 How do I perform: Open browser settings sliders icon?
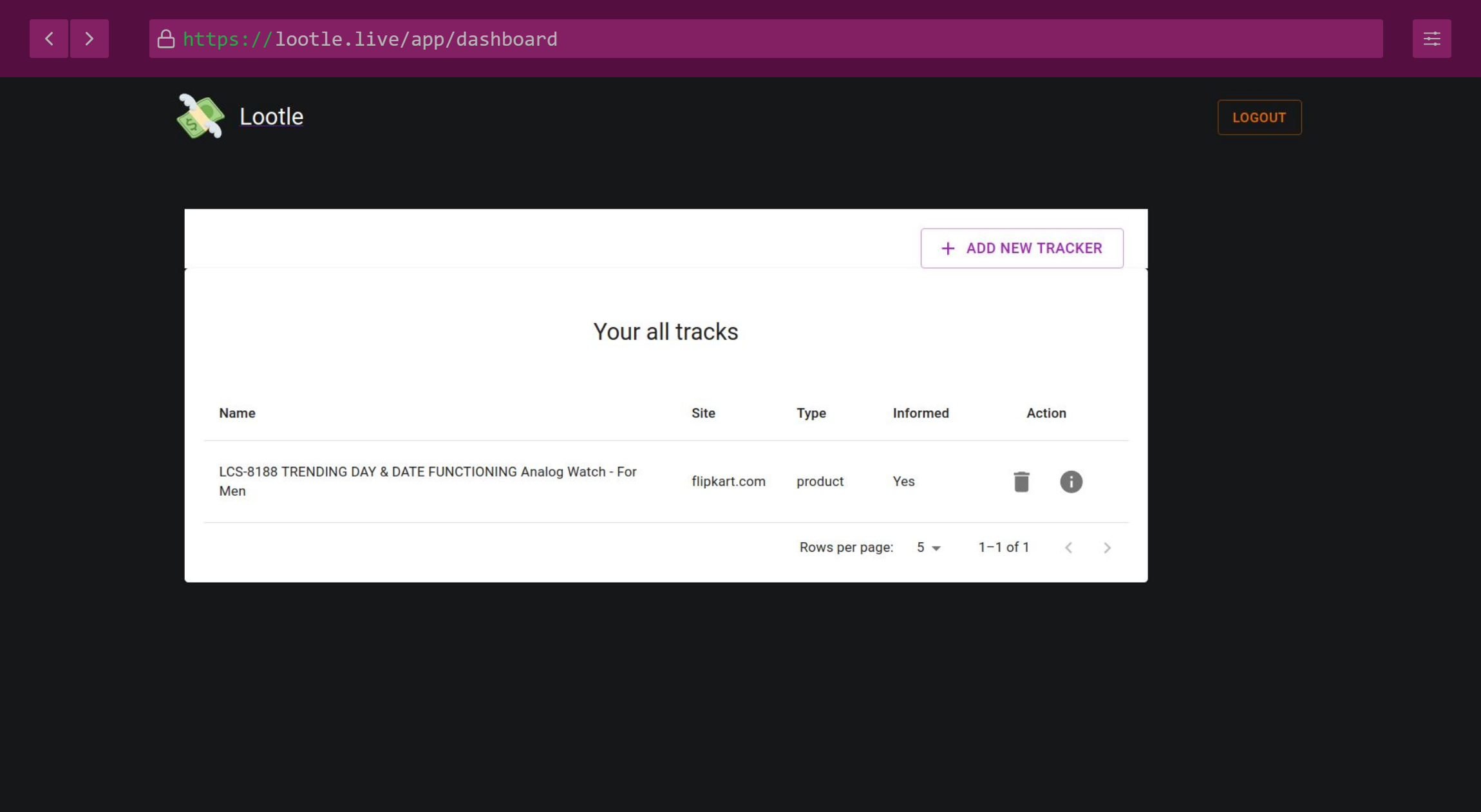click(x=1431, y=39)
